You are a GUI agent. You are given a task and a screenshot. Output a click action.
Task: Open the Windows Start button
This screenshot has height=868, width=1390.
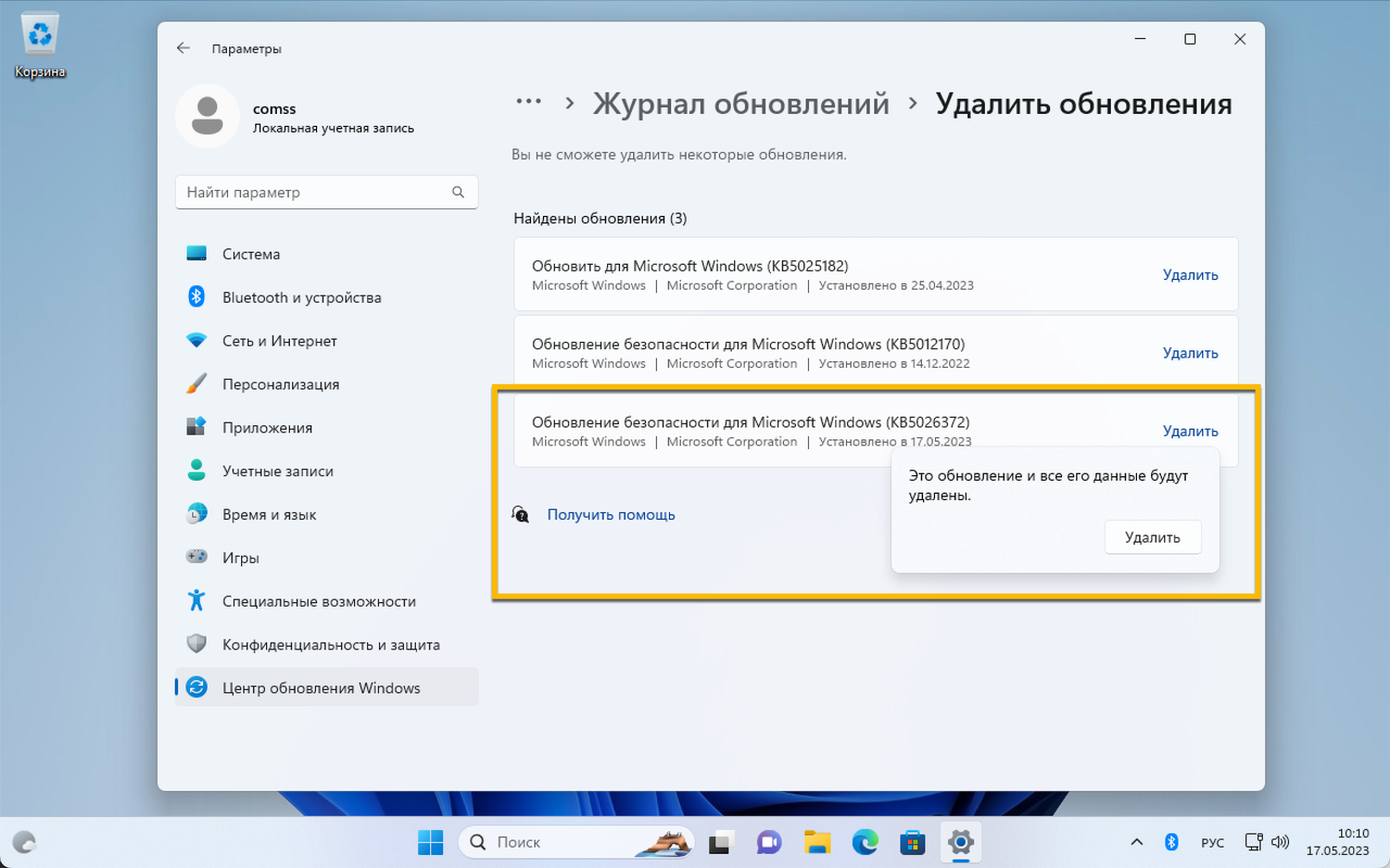coord(430,842)
